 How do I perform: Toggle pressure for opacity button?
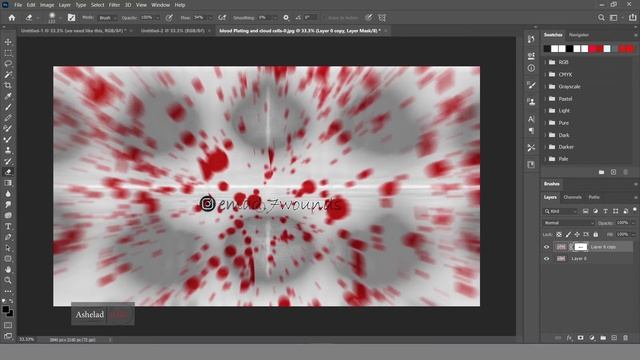tap(169, 18)
